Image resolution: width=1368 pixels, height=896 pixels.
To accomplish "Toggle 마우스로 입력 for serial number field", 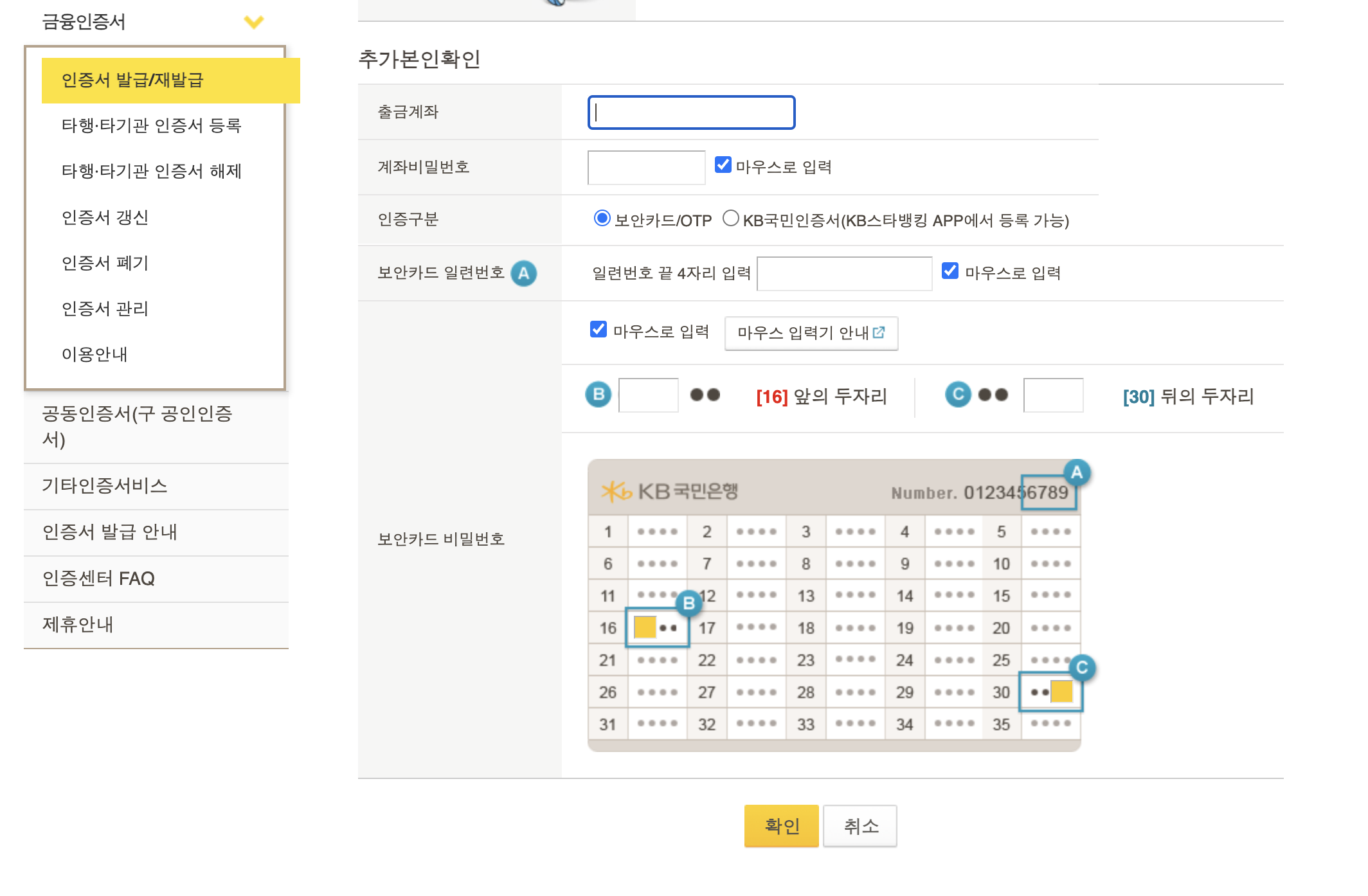I will (x=950, y=271).
